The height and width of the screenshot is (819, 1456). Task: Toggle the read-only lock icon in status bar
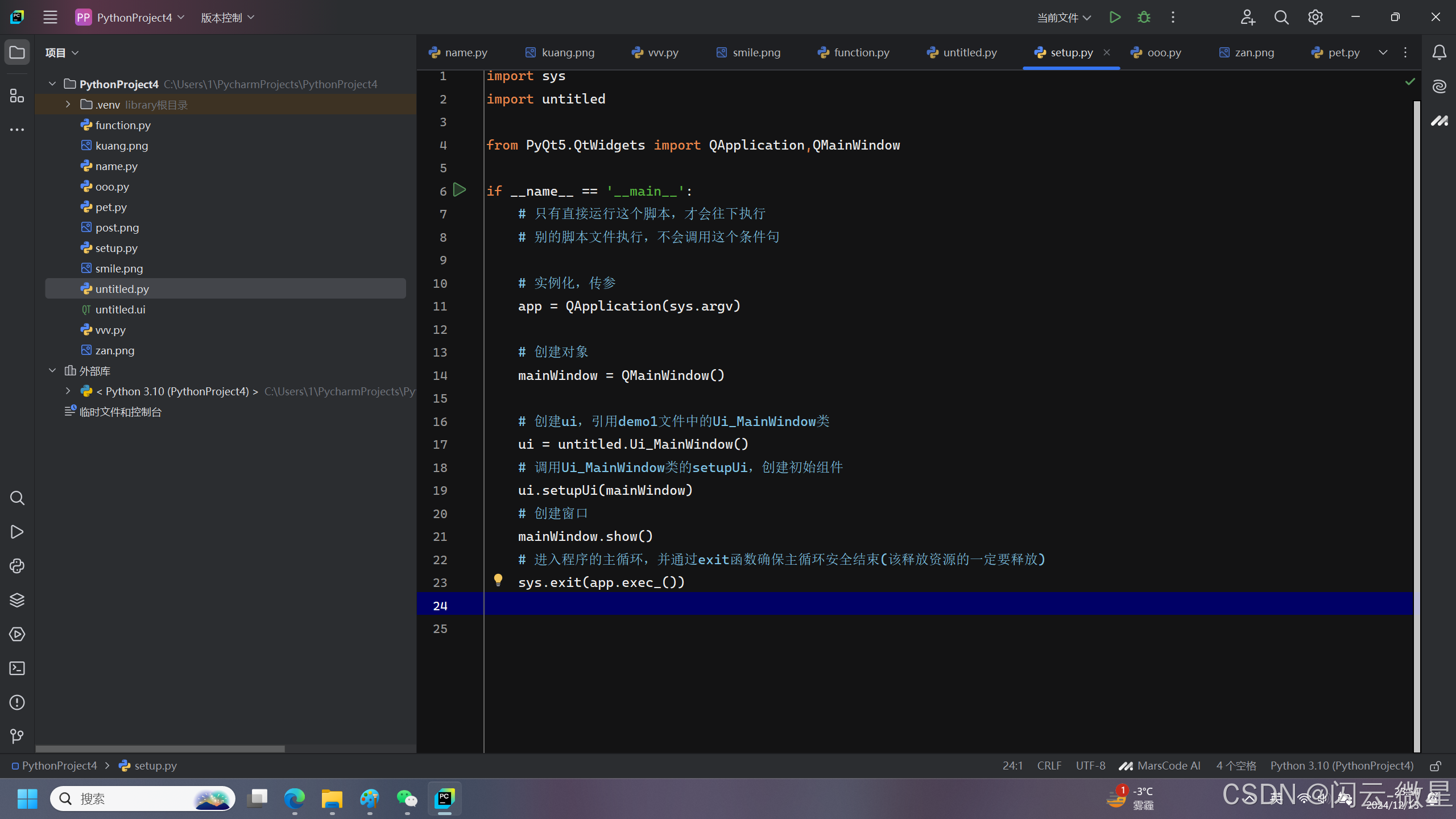click(x=1436, y=766)
